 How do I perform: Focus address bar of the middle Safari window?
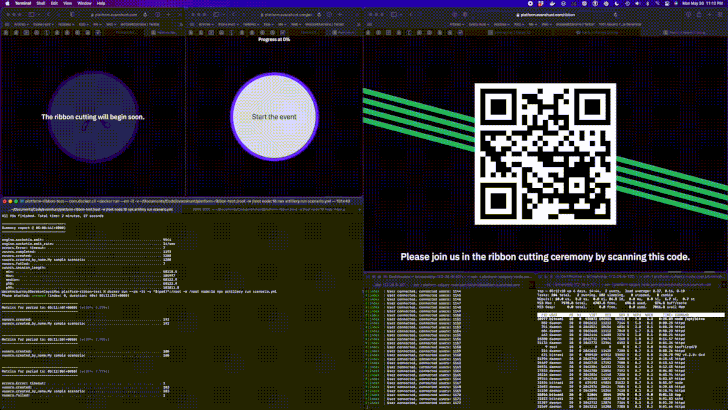point(286,14)
